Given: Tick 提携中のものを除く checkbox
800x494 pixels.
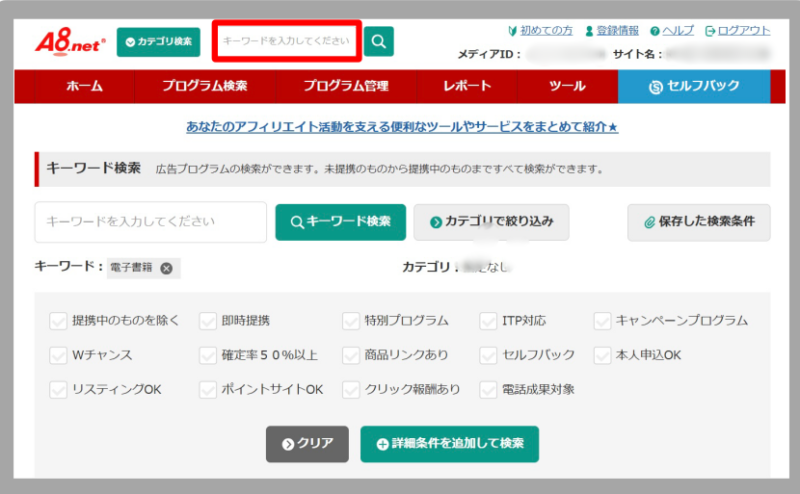Looking at the screenshot, I should pyautogui.click(x=58, y=321).
